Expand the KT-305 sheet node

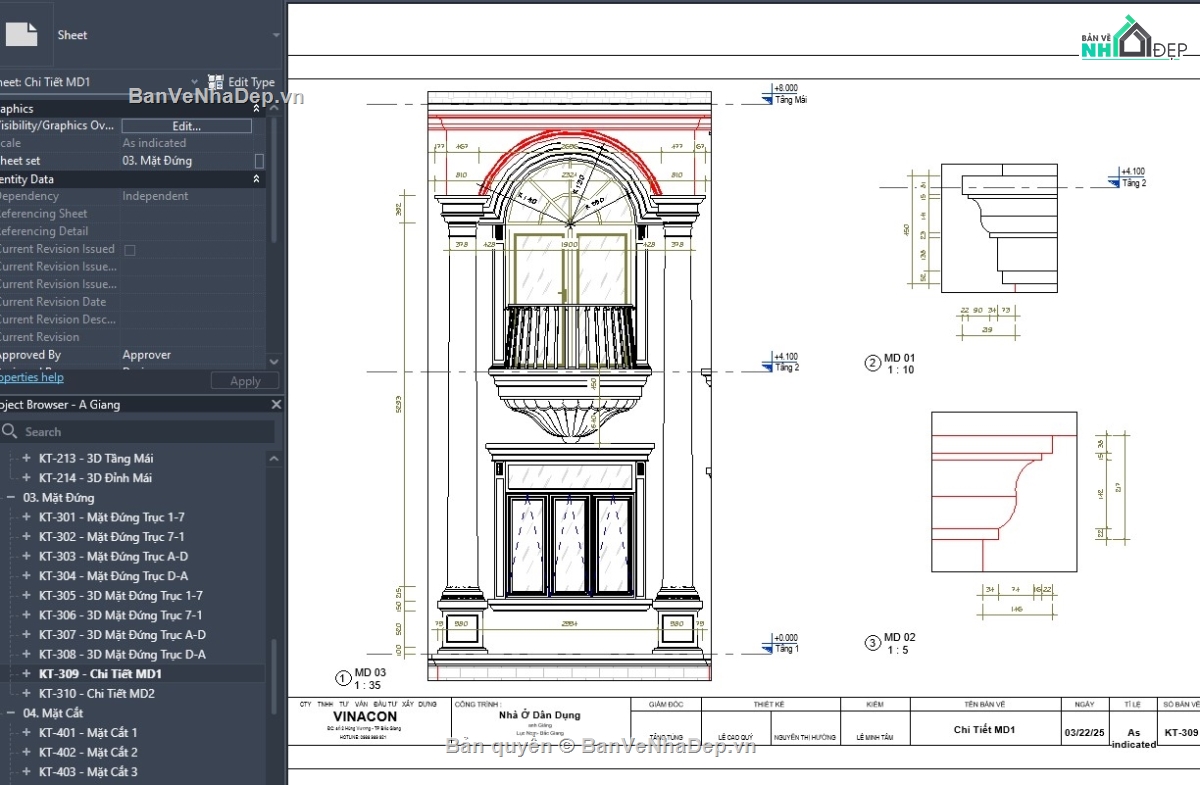[27, 596]
